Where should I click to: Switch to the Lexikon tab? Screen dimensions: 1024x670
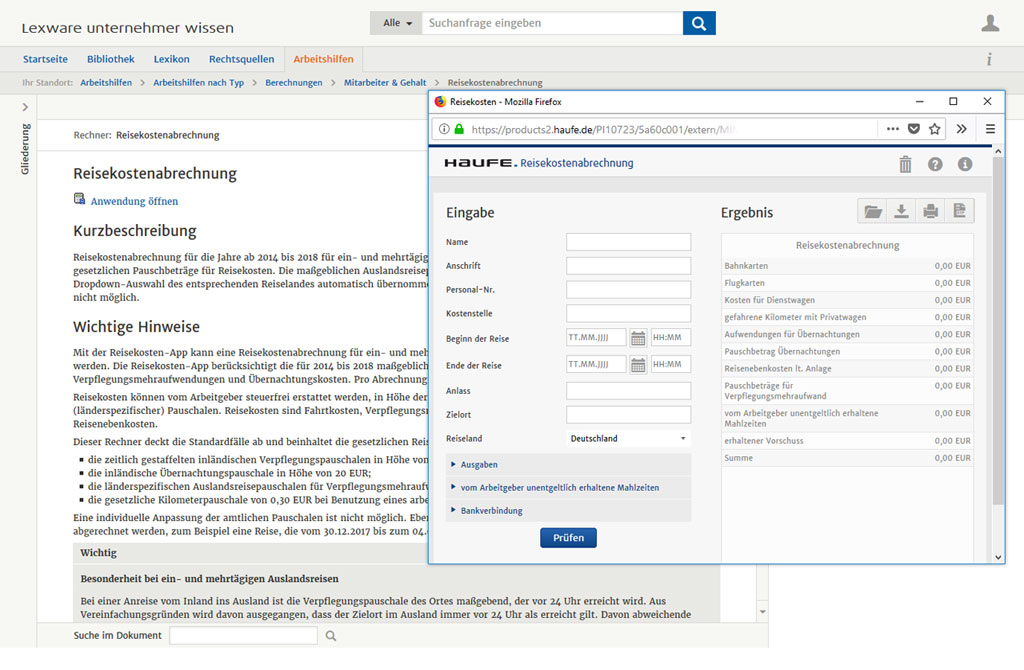(x=172, y=59)
